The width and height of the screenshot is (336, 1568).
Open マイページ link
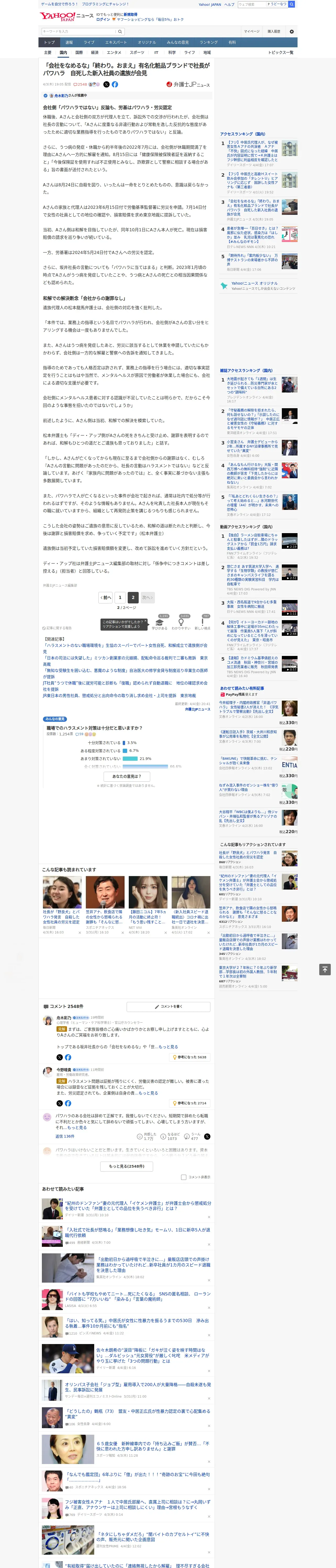point(252,31)
